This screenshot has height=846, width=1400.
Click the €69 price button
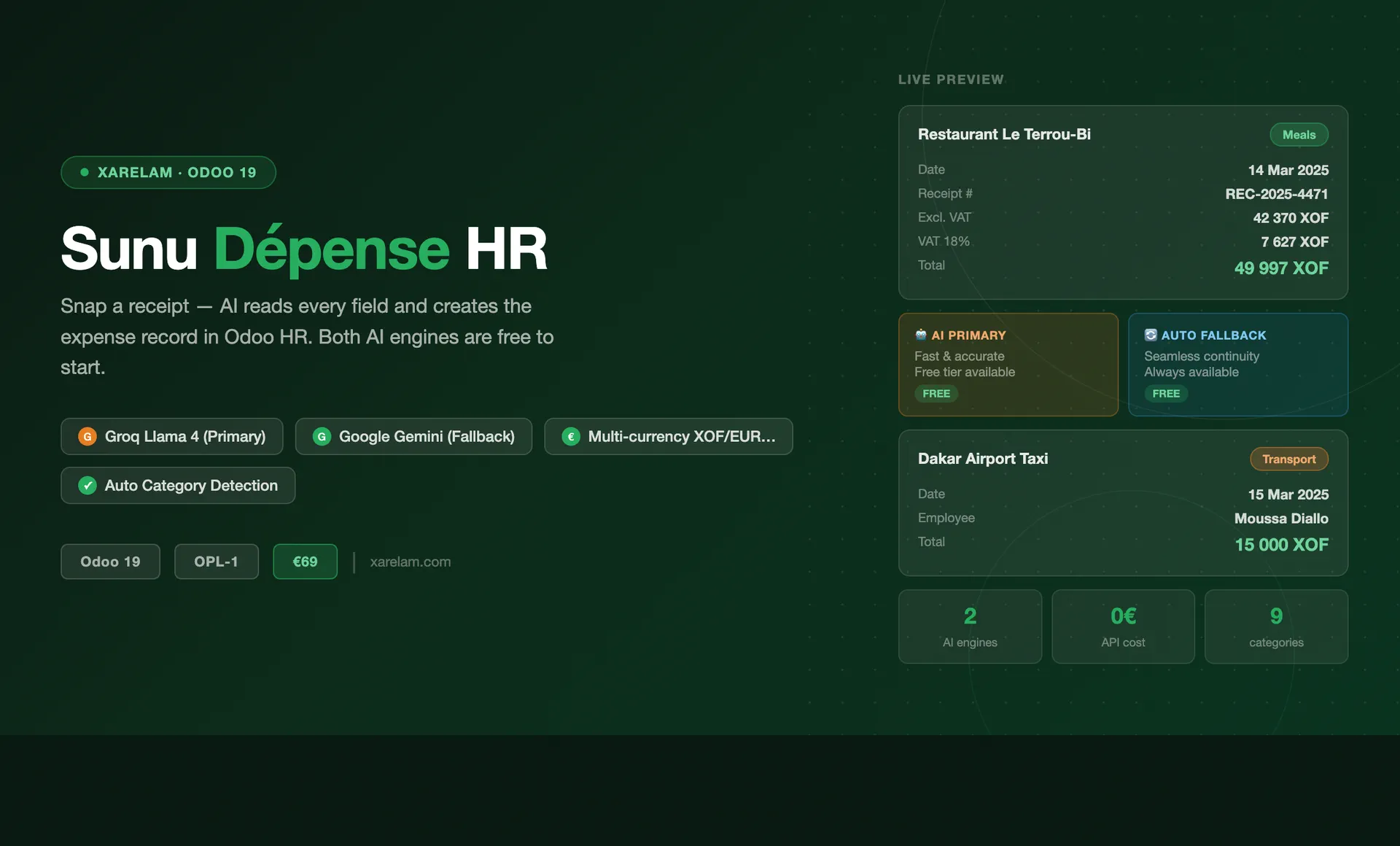(305, 562)
